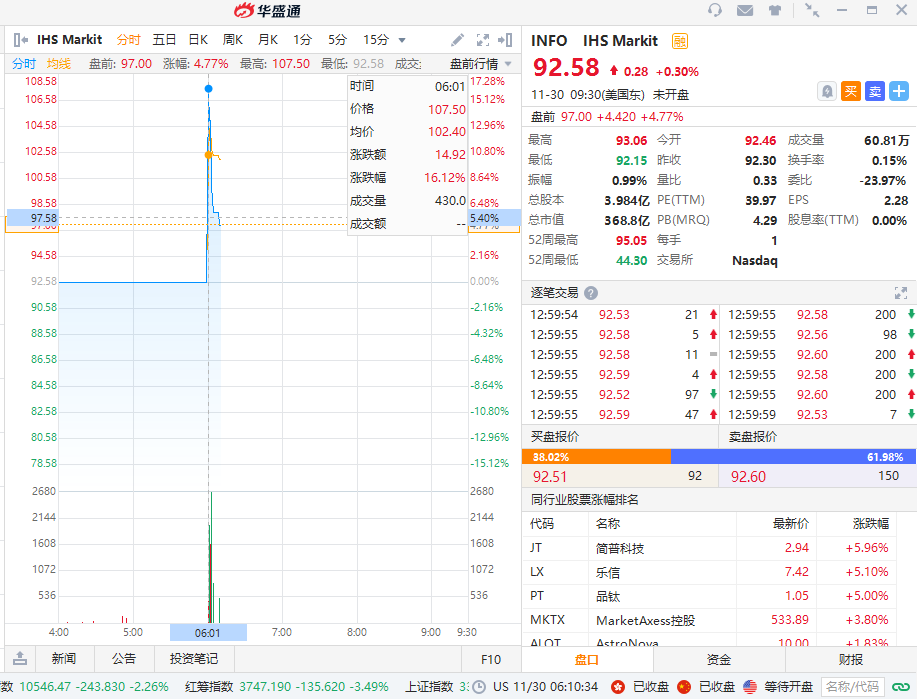This screenshot has height=699, width=917.
Task: Click the 红筹指数 index ticker
Action: point(287,687)
